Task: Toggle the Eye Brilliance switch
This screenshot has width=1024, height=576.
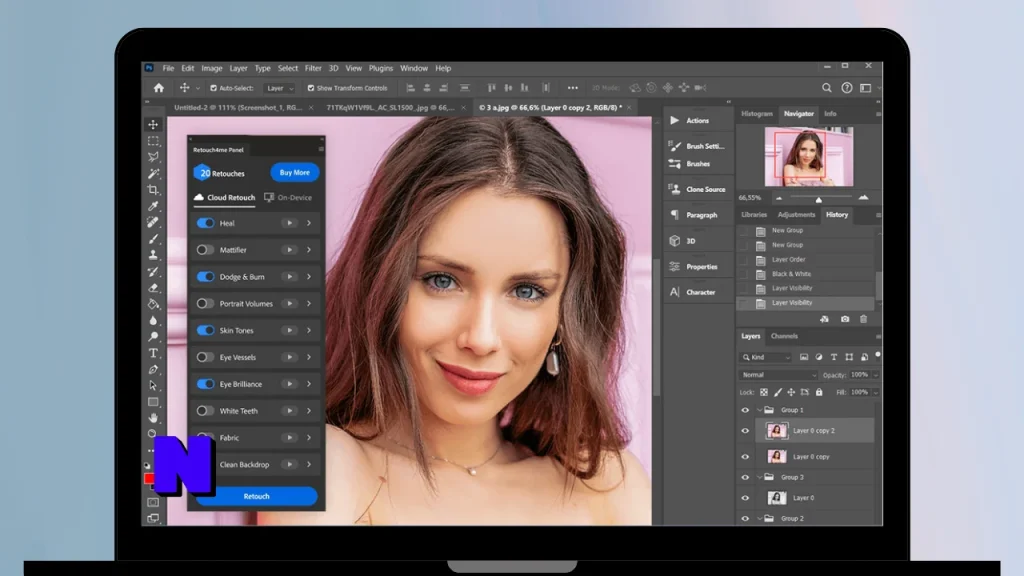Action: point(206,384)
